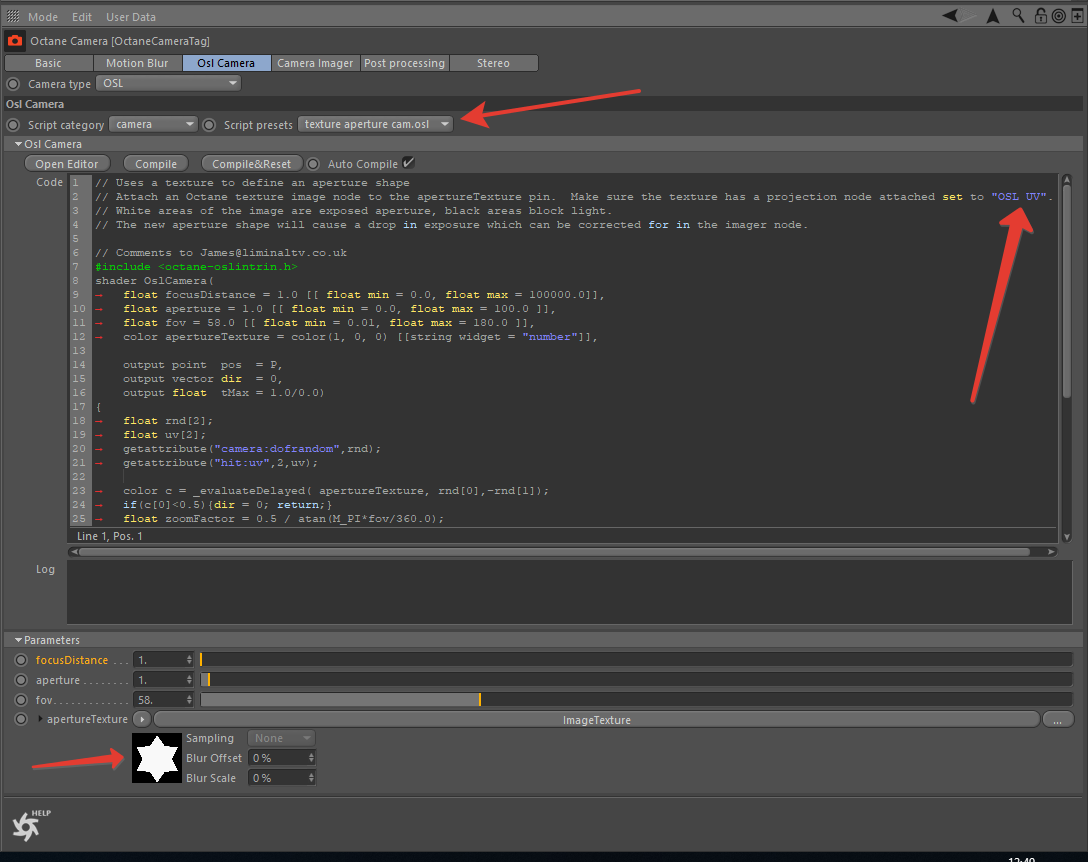This screenshot has height=862, width=1088.
Task: Click the grayed forward arrow in the top toolbar
Action: (968, 15)
